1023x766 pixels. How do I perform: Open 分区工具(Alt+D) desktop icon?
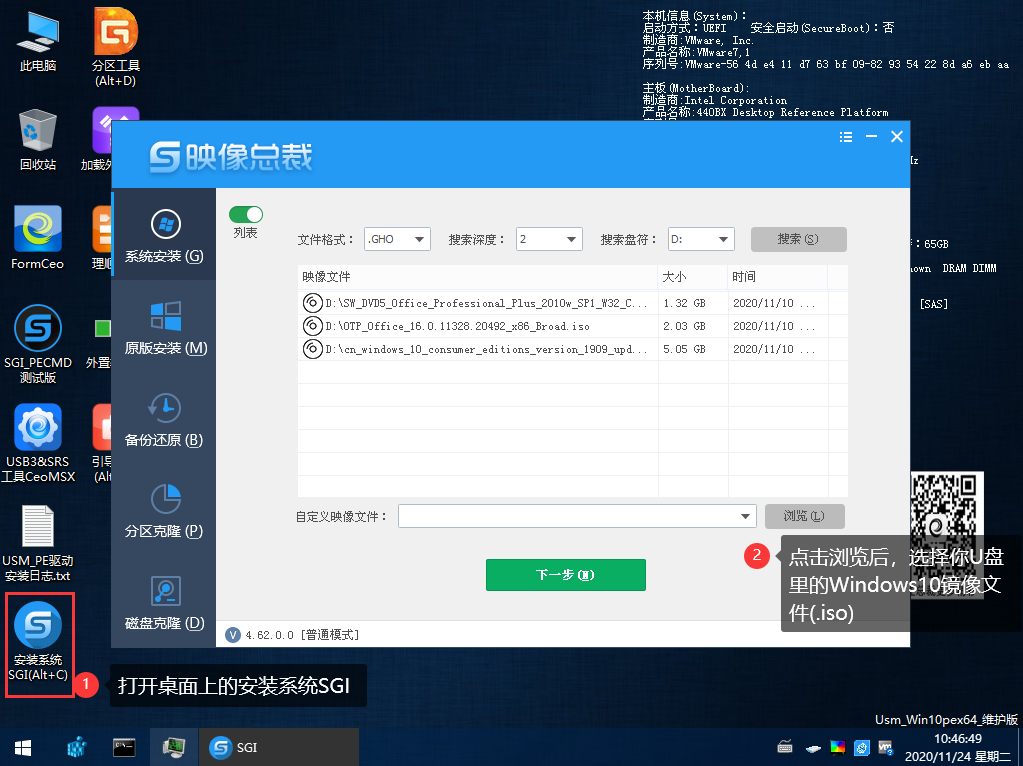115,47
